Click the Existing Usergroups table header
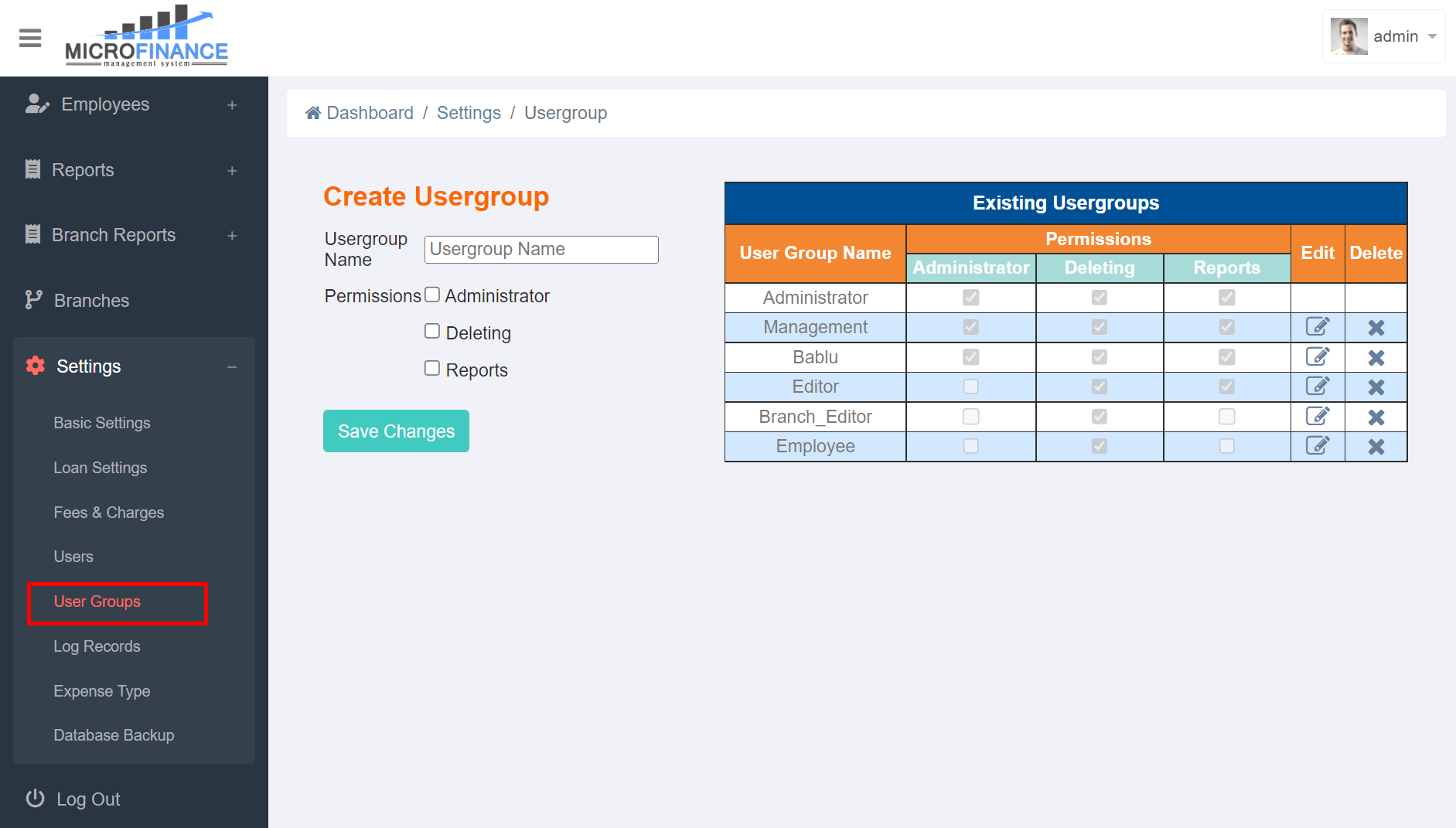 1066,203
